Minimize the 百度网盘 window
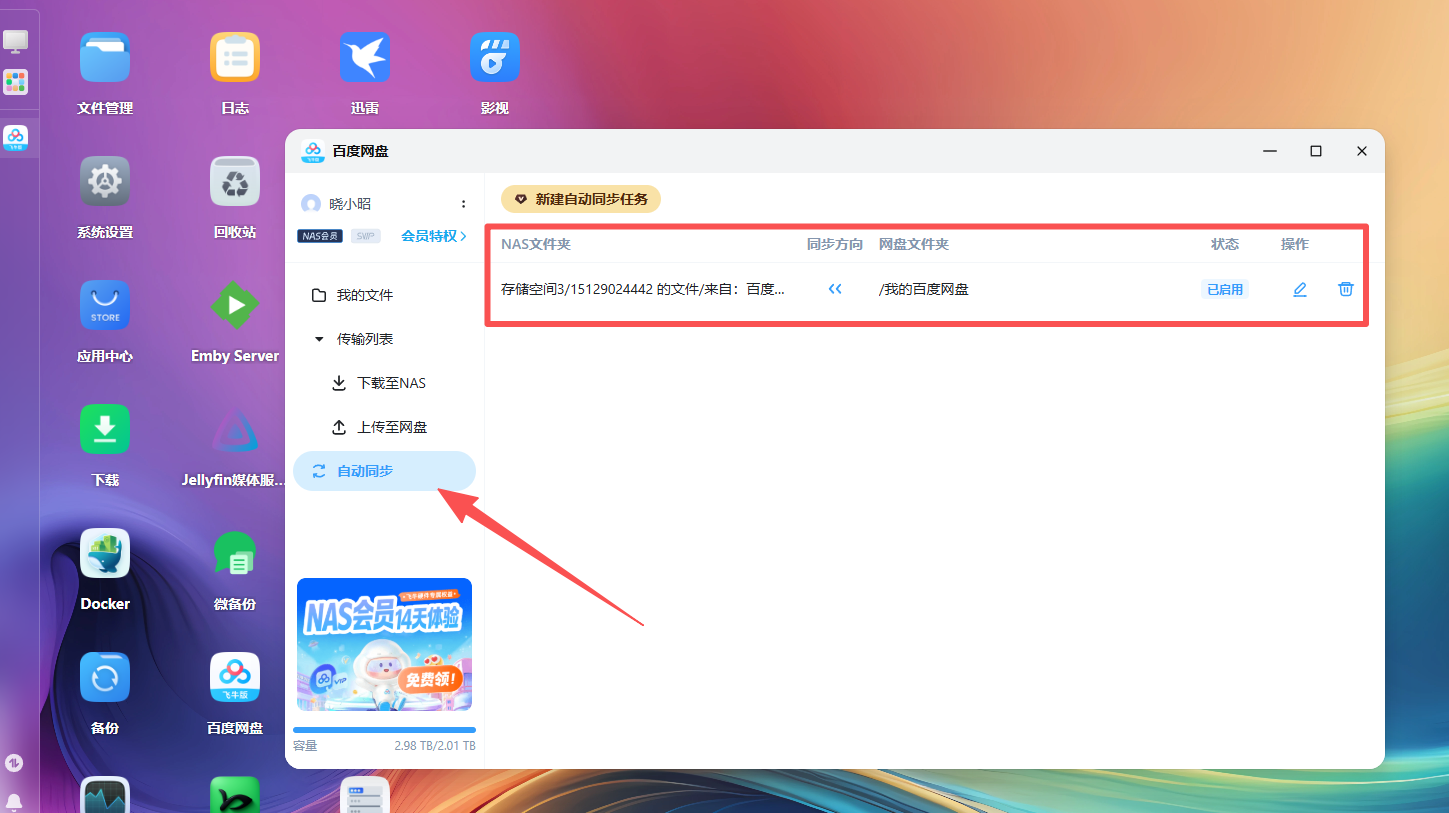This screenshot has height=813, width=1449. (1270, 151)
